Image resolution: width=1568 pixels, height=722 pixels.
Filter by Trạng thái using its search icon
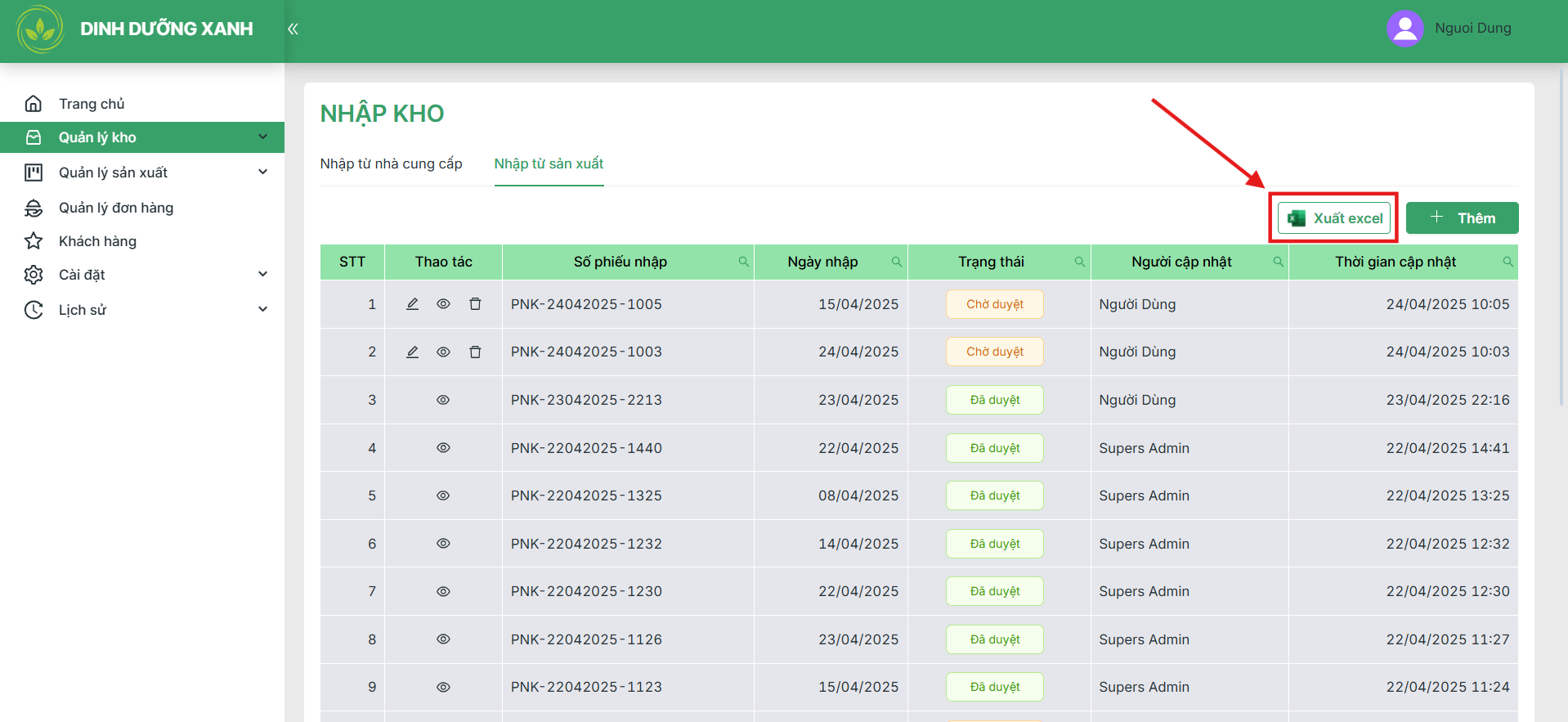1080,262
